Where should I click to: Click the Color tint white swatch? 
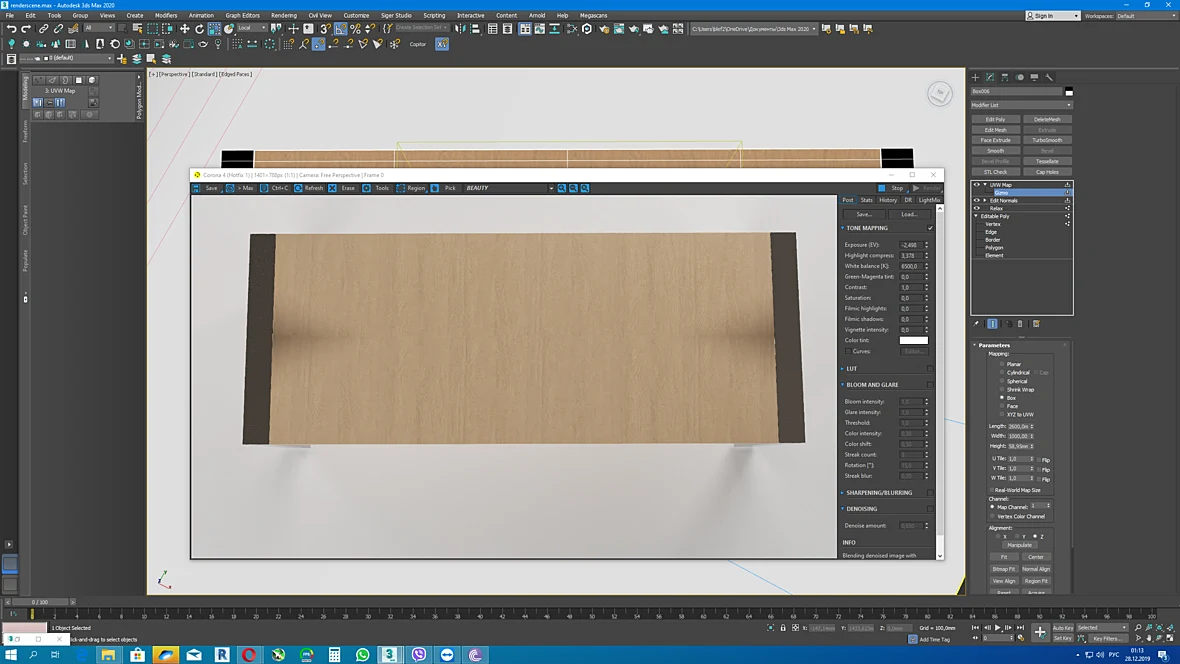pos(914,340)
